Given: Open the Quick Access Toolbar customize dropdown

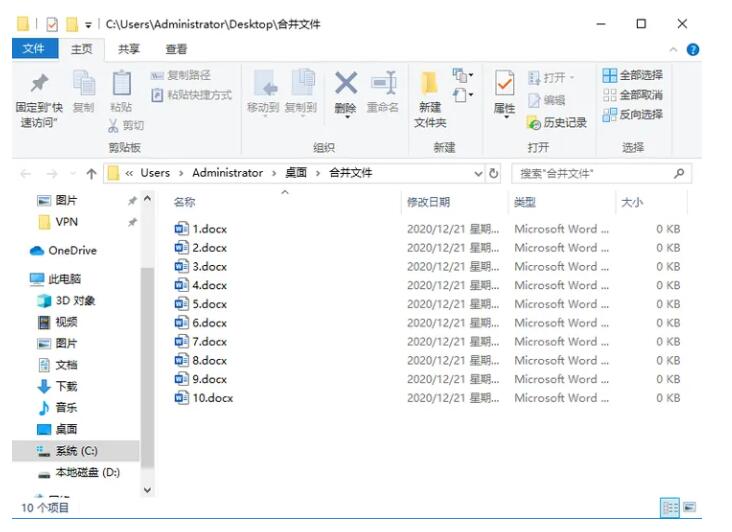Looking at the screenshot, I should pyautogui.click(x=88, y=24).
